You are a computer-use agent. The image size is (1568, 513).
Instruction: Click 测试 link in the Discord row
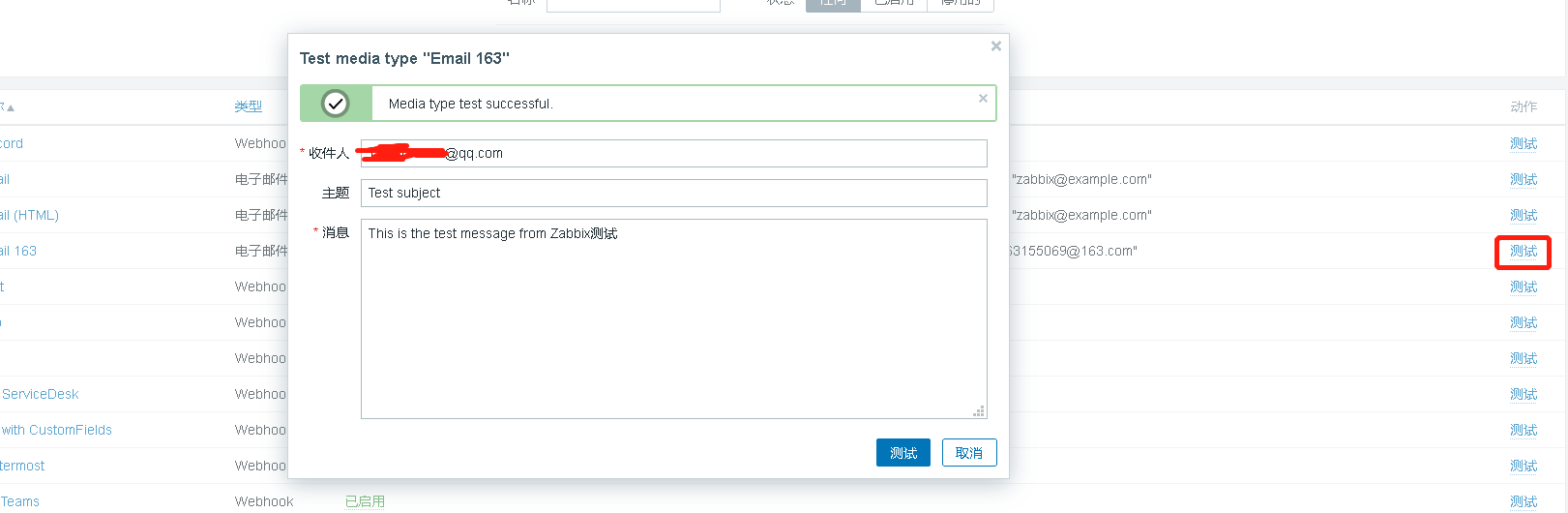(x=1523, y=143)
